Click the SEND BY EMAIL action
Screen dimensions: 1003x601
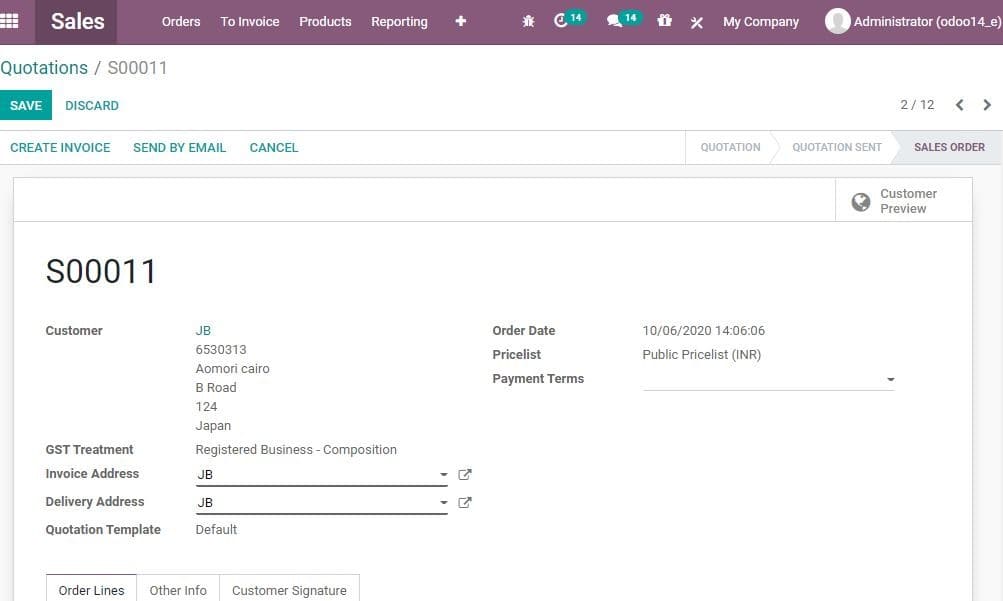[x=179, y=147]
